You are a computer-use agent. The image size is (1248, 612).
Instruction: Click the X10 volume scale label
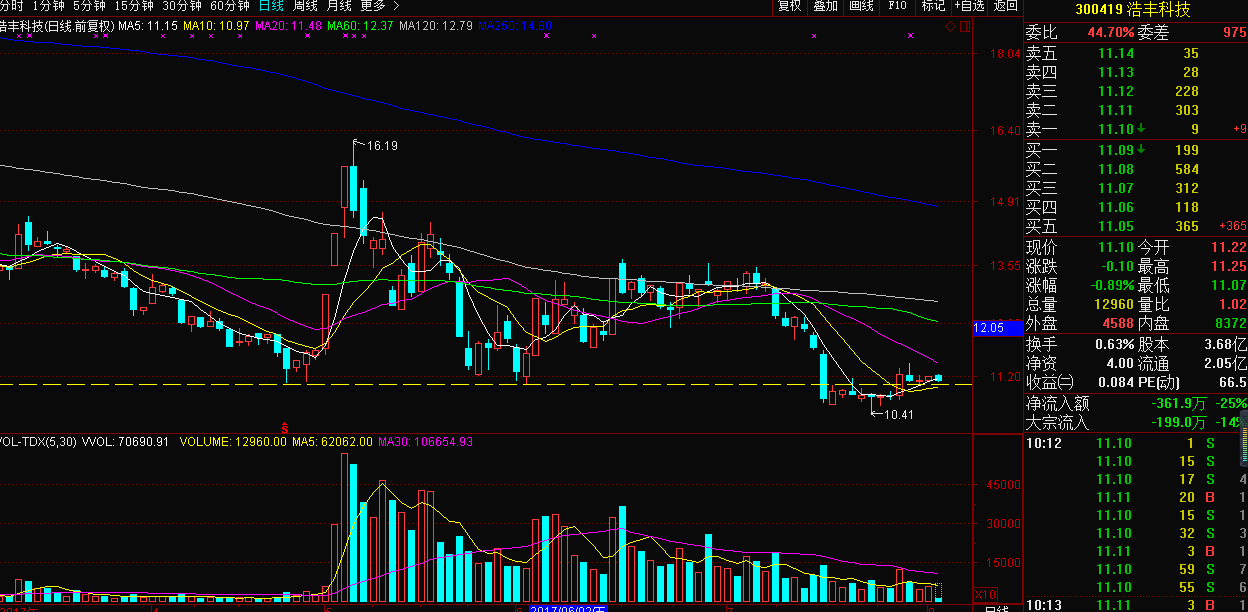[x=985, y=594]
